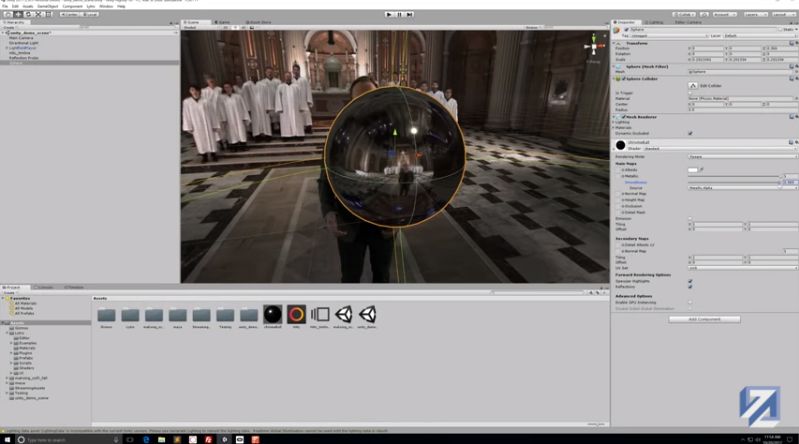The width and height of the screenshot is (799, 444).
Task: Open the Edit menu
Action: point(15,6)
